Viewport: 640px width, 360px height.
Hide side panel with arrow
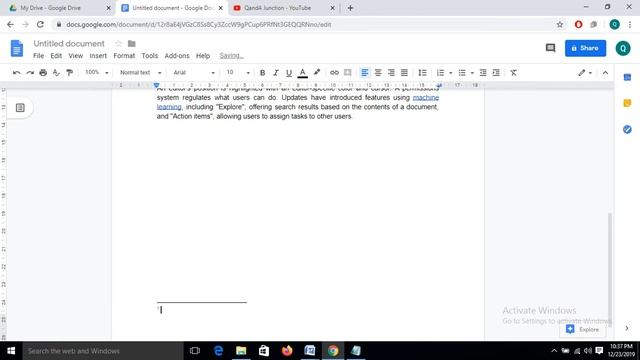coord(627,328)
